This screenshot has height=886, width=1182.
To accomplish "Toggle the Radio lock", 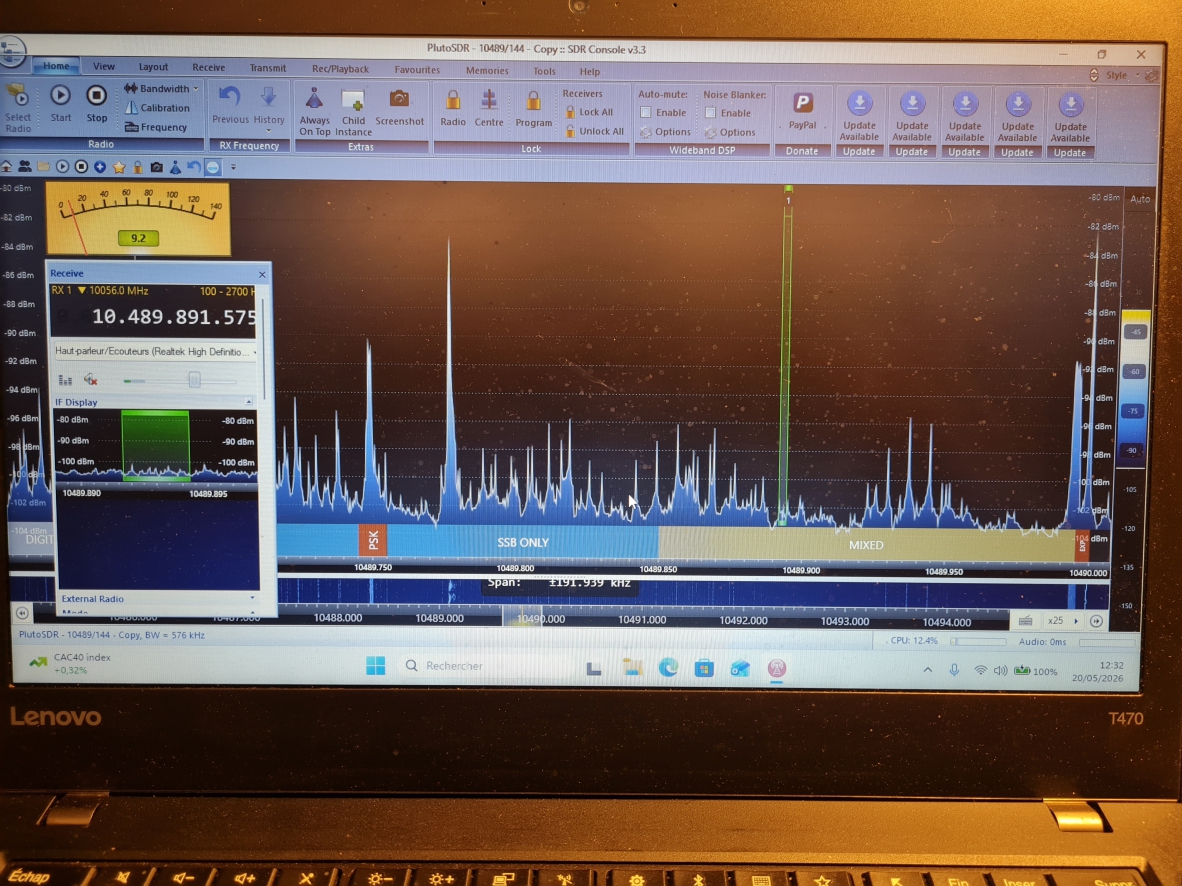I will 453,108.
